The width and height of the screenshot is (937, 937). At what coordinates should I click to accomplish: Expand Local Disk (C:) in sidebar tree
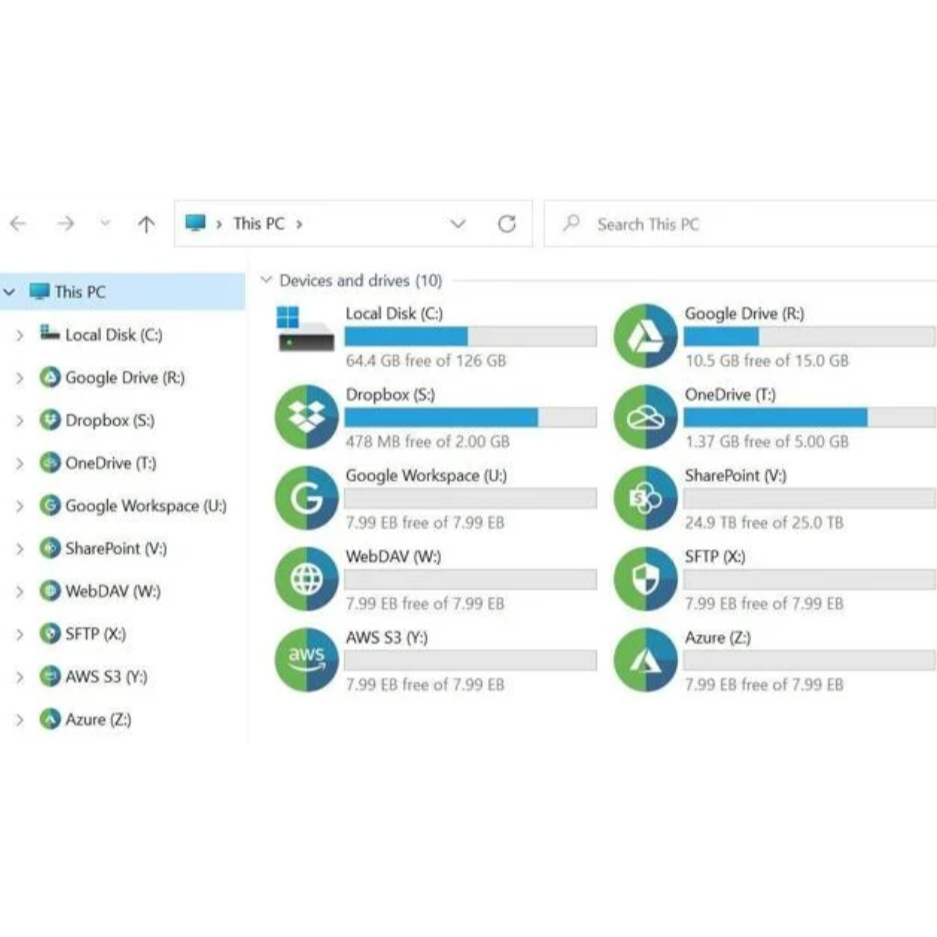coord(20,335)
